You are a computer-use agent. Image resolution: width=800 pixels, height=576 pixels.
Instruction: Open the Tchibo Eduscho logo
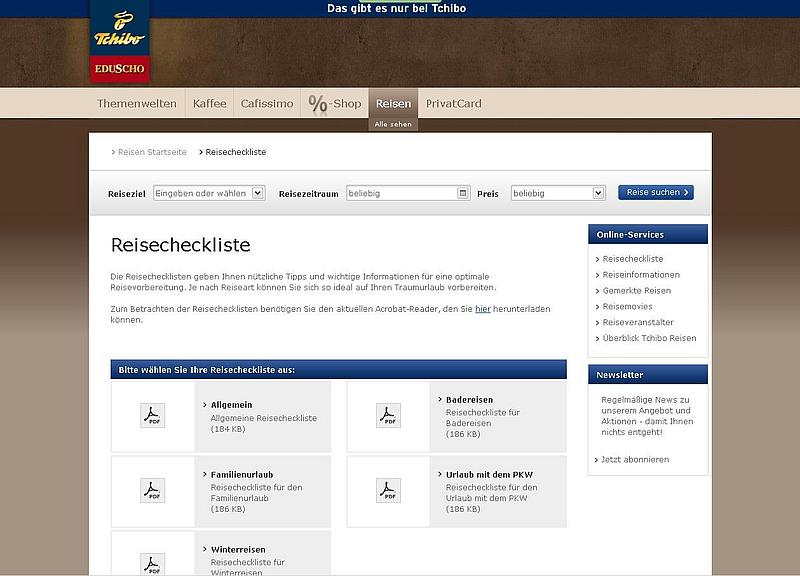(x=120, y=41)
